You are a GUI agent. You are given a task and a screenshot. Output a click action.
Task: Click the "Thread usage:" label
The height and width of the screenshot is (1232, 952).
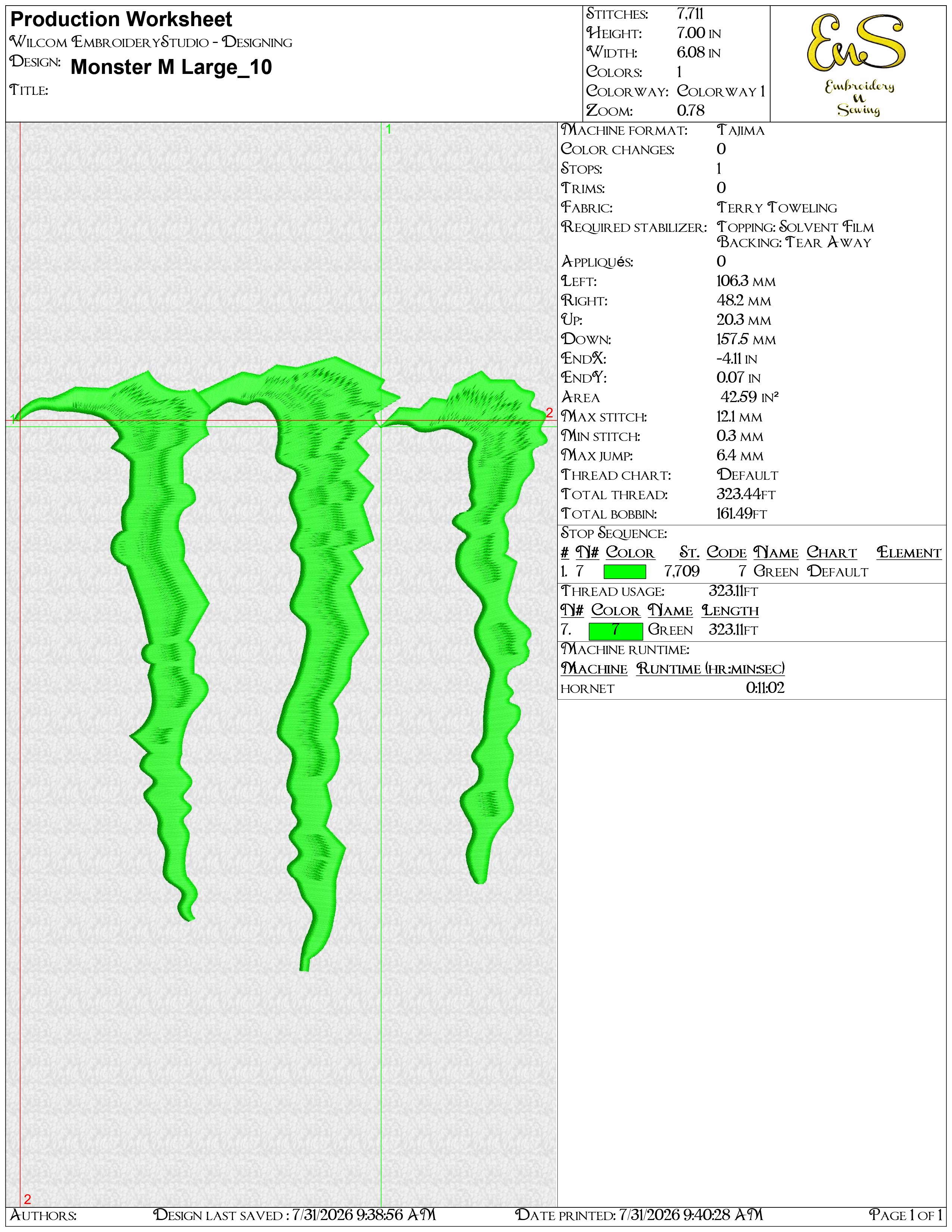click(613, 591)
